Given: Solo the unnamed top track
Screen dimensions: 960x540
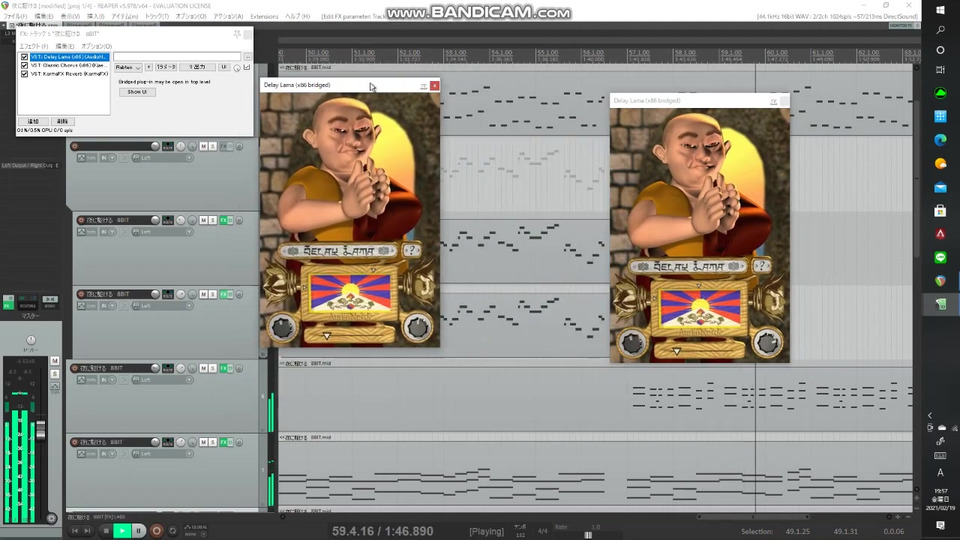Looking at the screenshot, I should pos(212,146).
